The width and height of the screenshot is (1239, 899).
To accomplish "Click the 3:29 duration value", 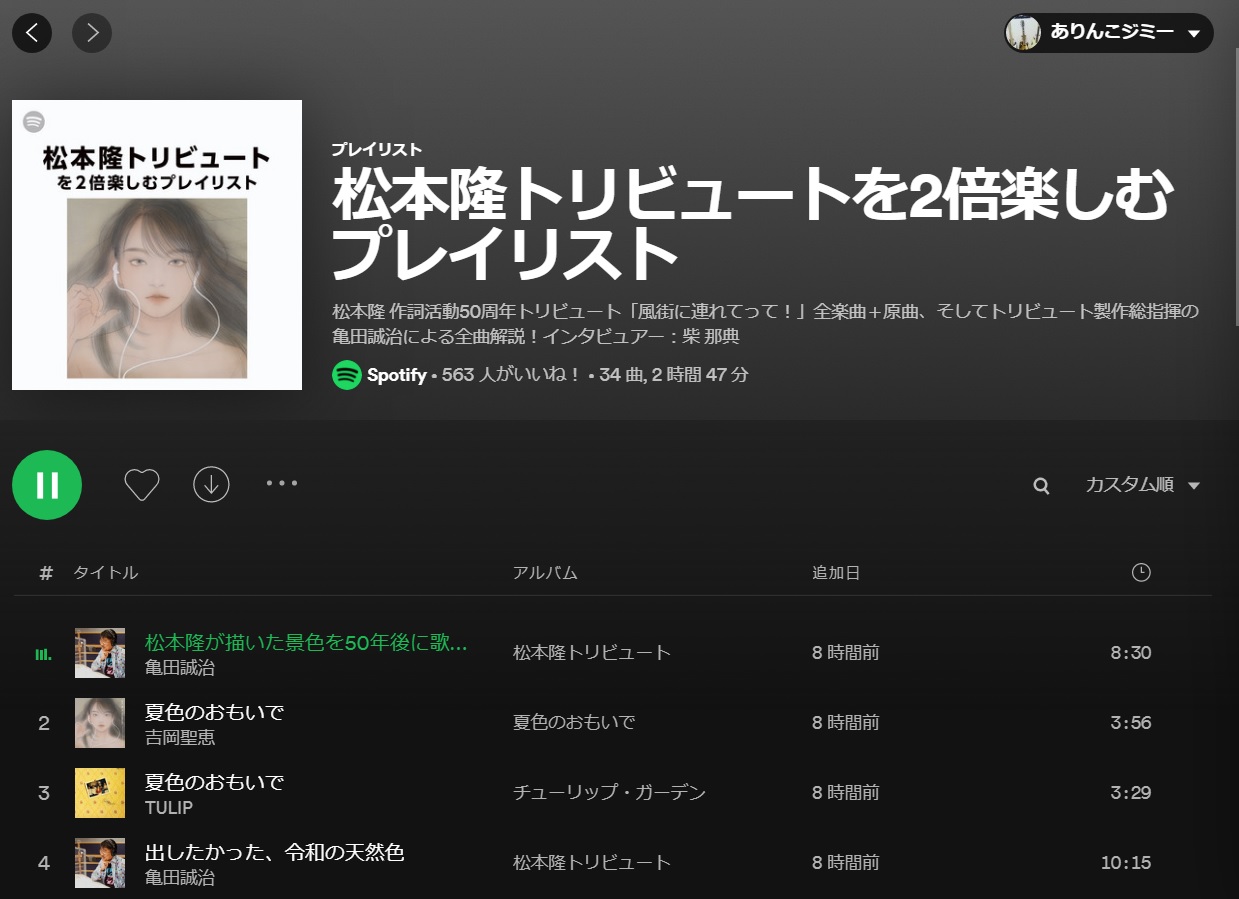I will click(x=1131, y=793).
